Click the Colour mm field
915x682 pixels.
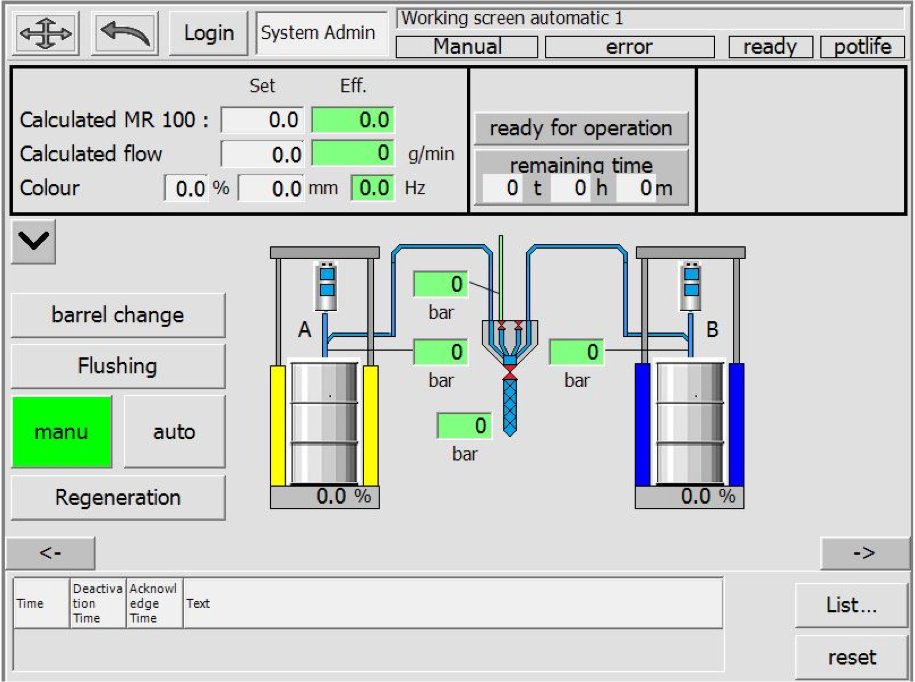(x=271, y=188)
